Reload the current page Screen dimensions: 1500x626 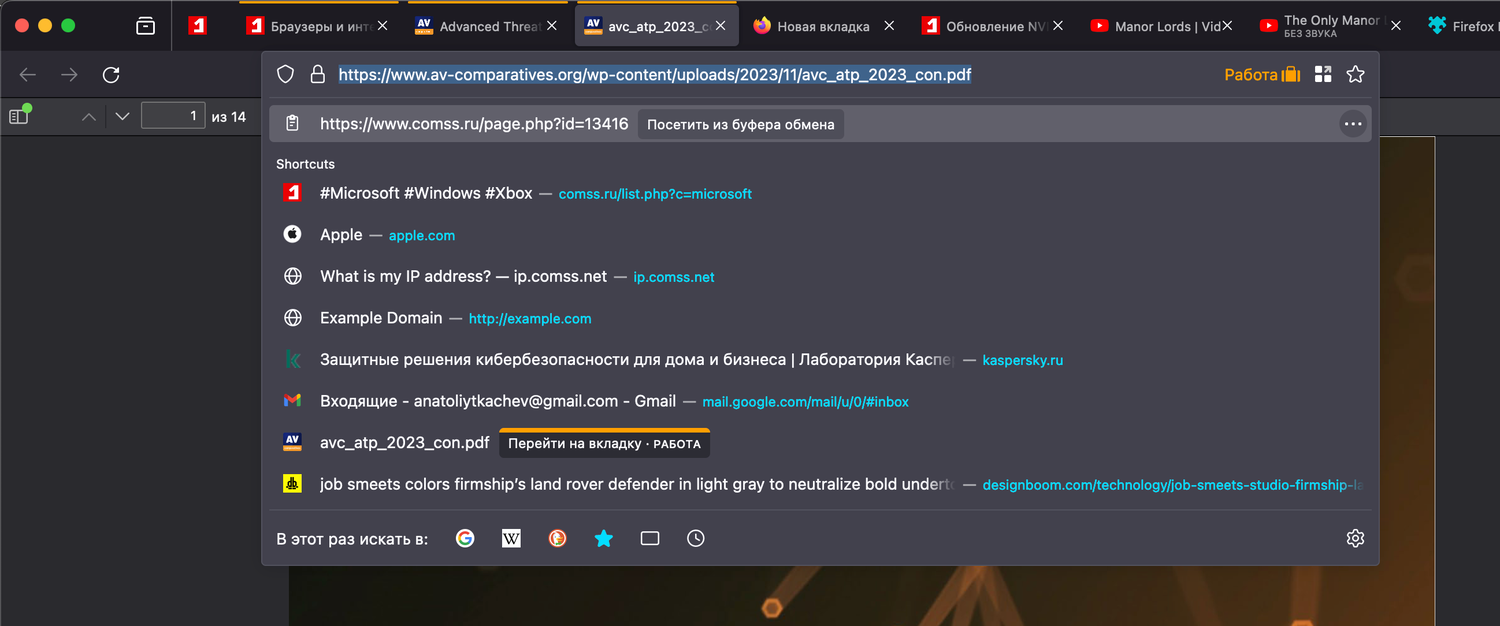[111, 75]
